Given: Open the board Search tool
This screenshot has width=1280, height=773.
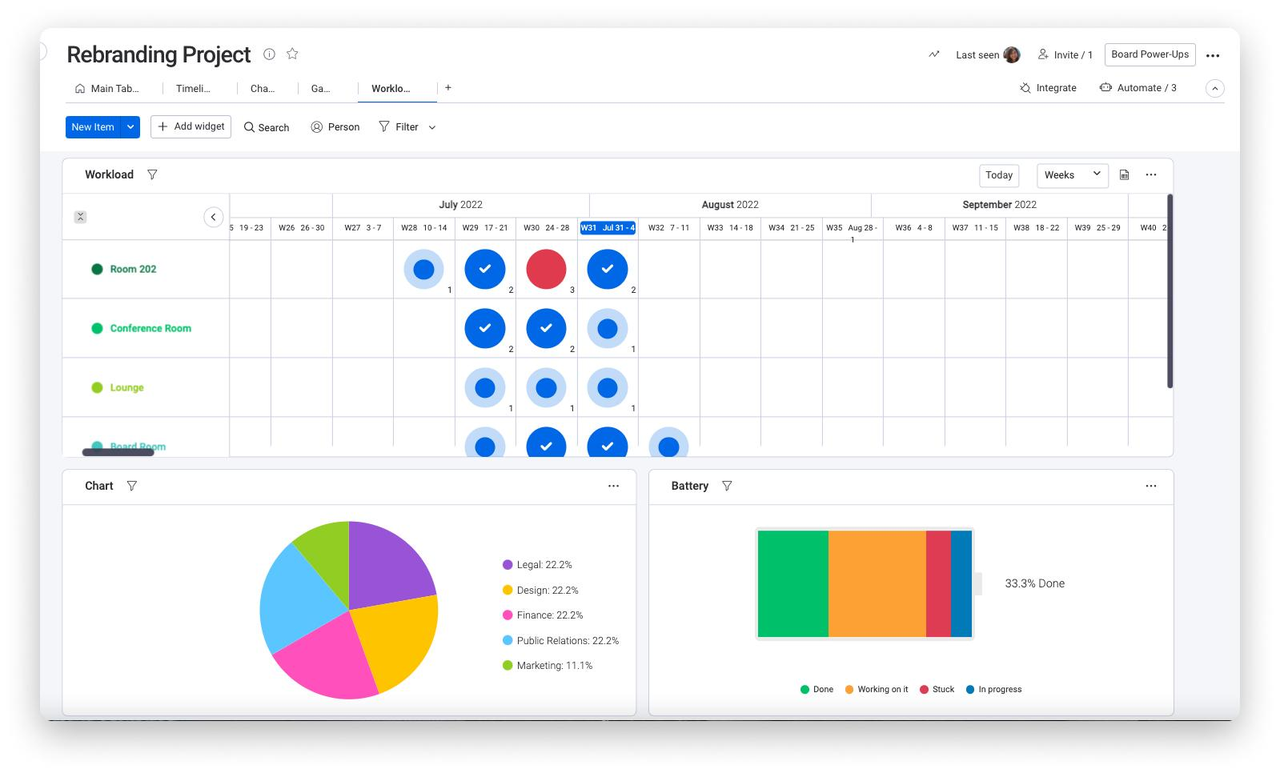Looking at the screenshot, I should click(x=266, y=127).
